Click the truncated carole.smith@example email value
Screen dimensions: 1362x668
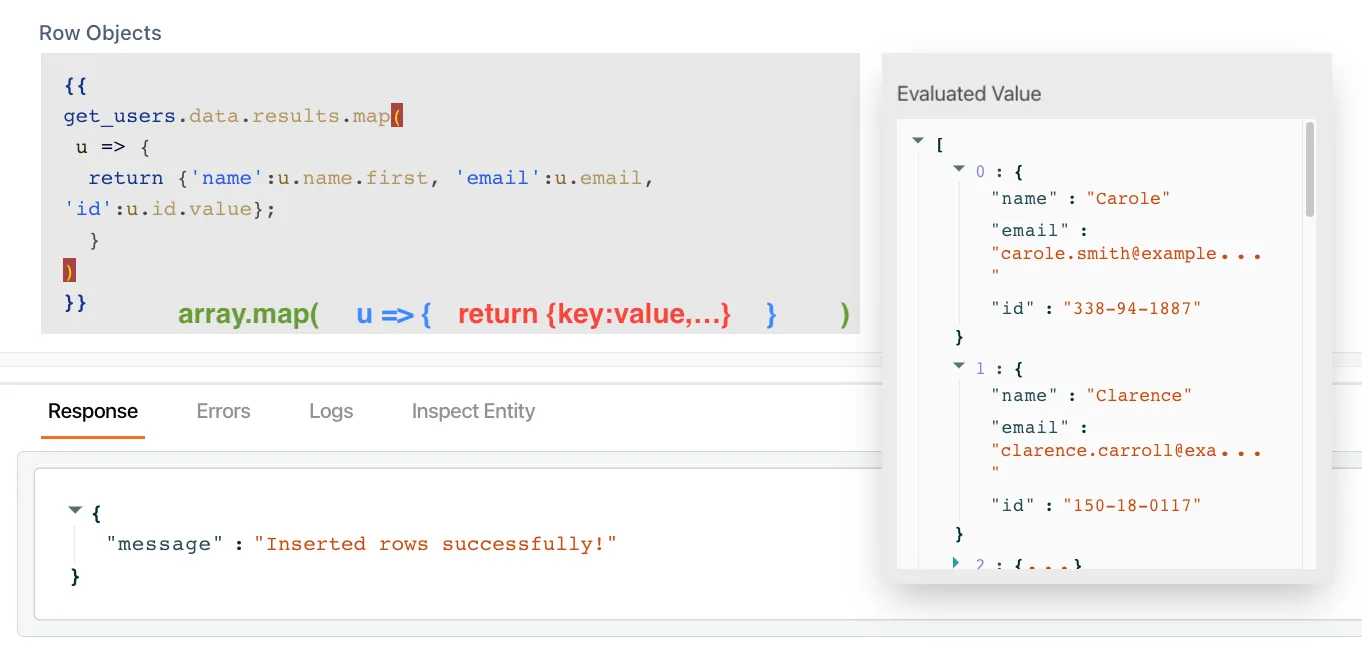tap(1125, 253)
